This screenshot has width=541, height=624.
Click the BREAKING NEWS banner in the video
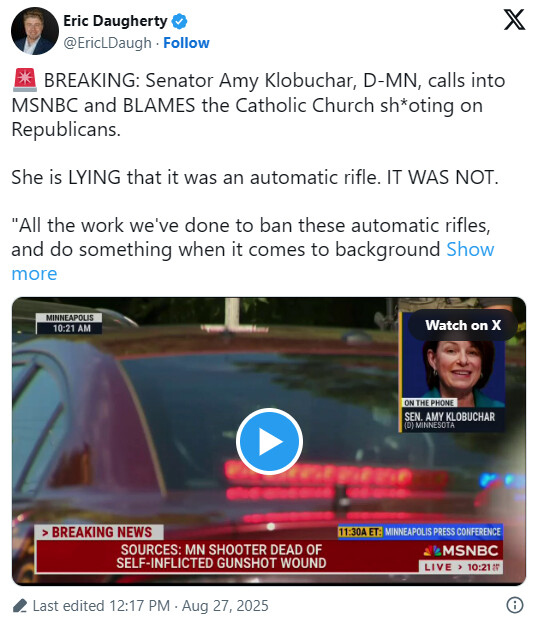tap(99, 532)
